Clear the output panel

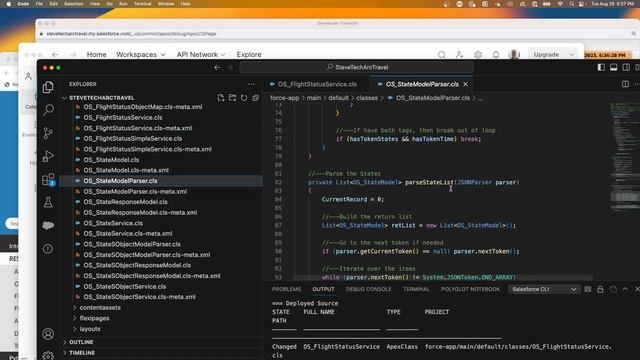point(587,289)
